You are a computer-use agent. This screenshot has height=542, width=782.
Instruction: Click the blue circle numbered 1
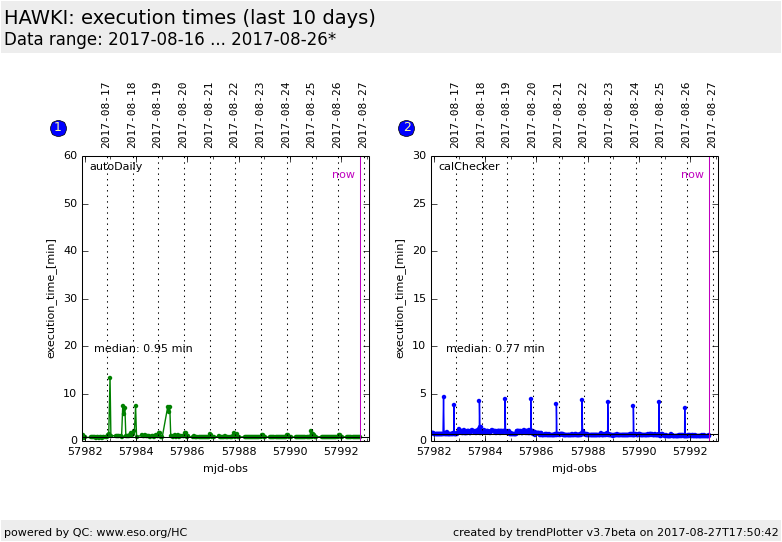click(58, 128)
